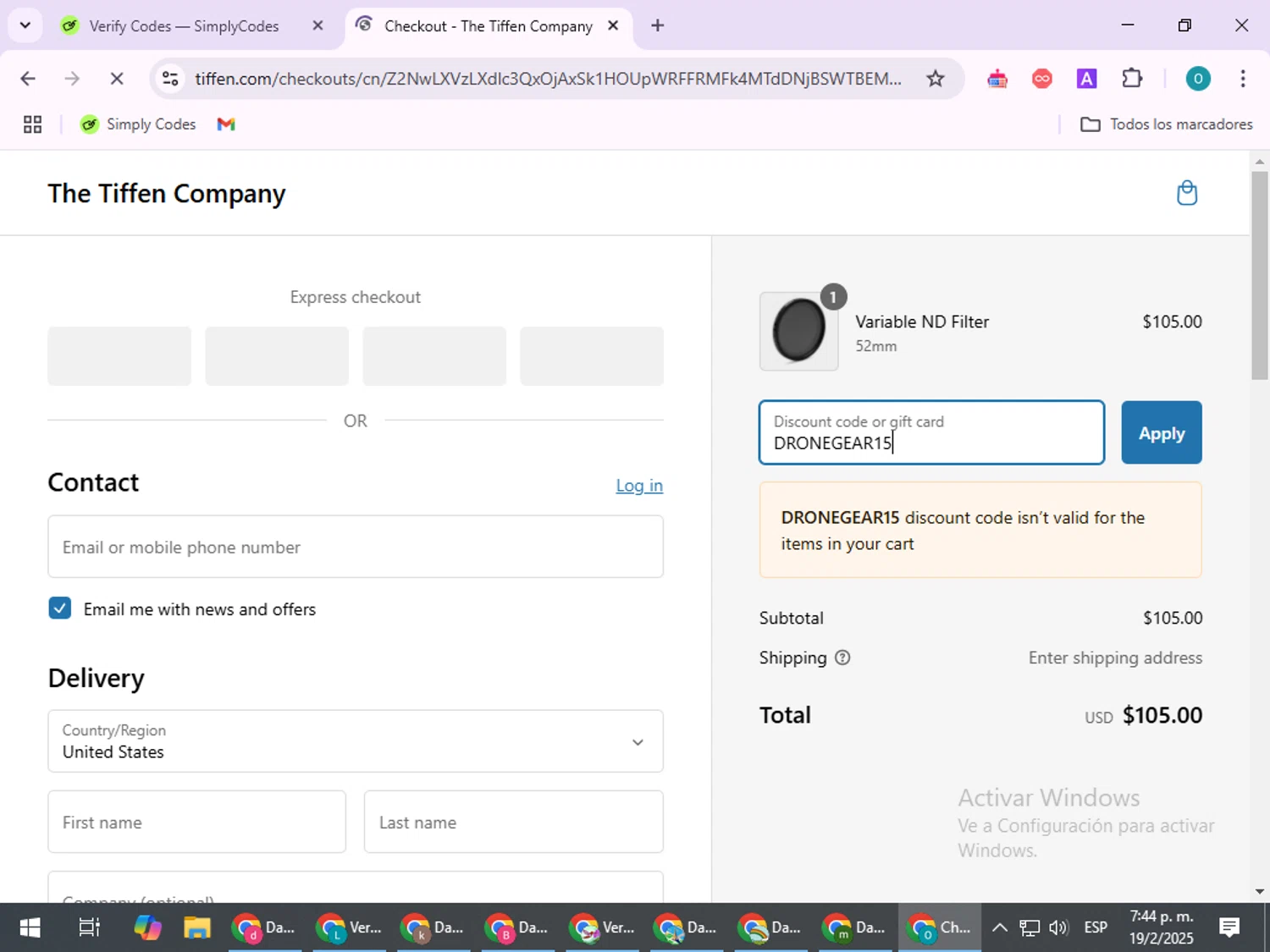1270x952 pixels.
Task: Click the DRONEGEAR15 invalid code message
Action: click(x=980, y=530)
